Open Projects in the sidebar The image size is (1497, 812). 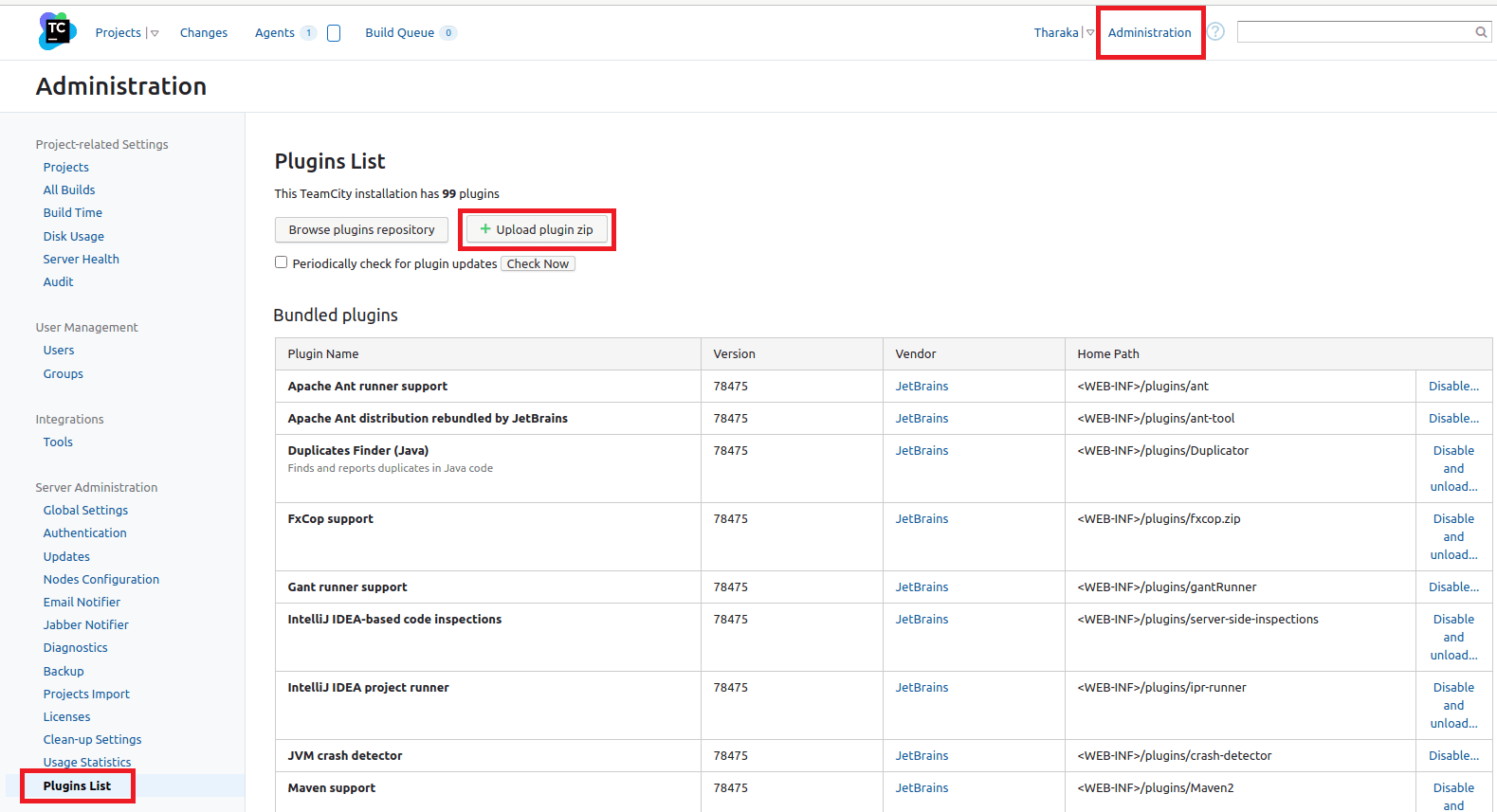tap(65, 167)
